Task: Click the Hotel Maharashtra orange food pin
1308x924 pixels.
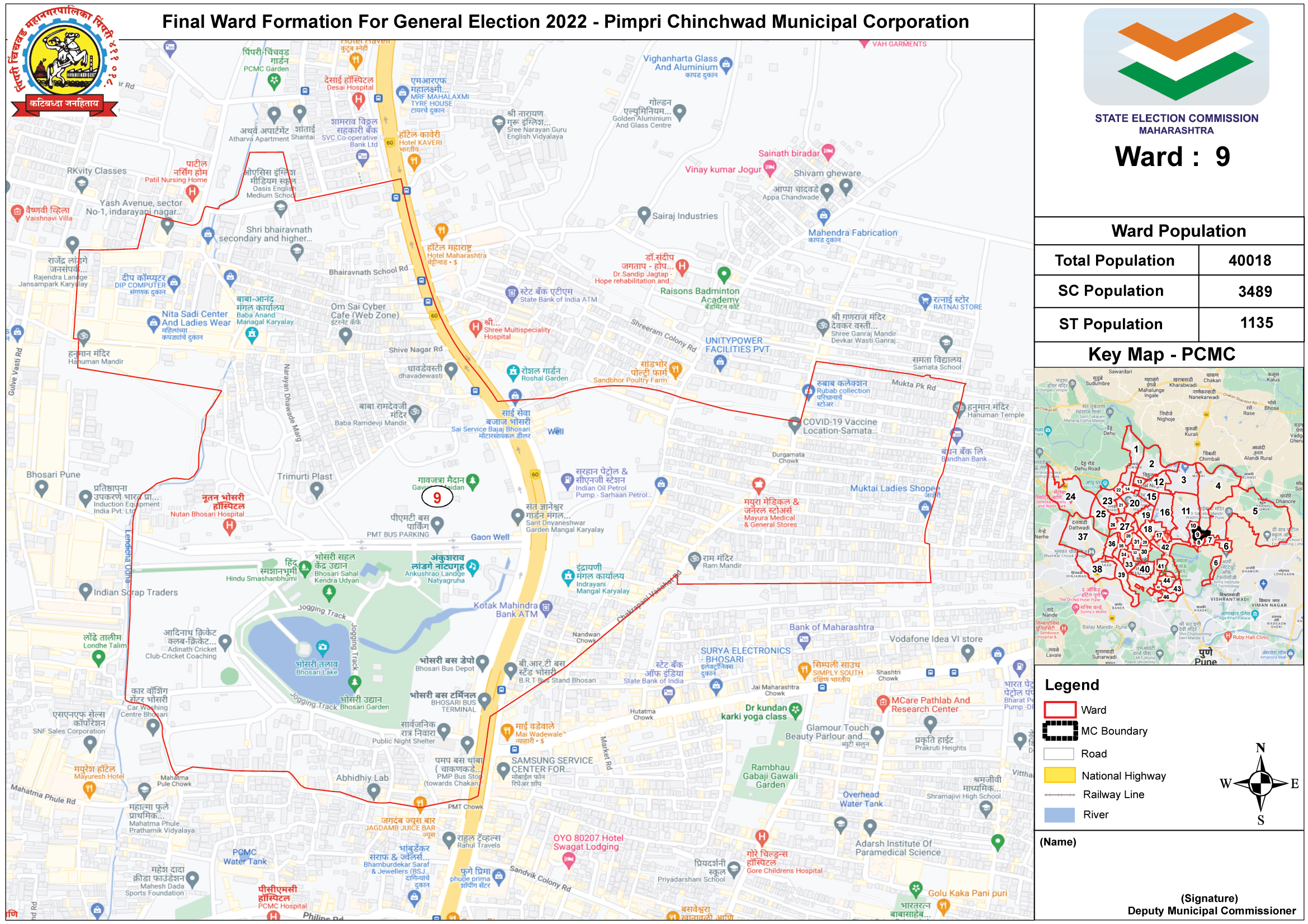Action: point(442,230)
